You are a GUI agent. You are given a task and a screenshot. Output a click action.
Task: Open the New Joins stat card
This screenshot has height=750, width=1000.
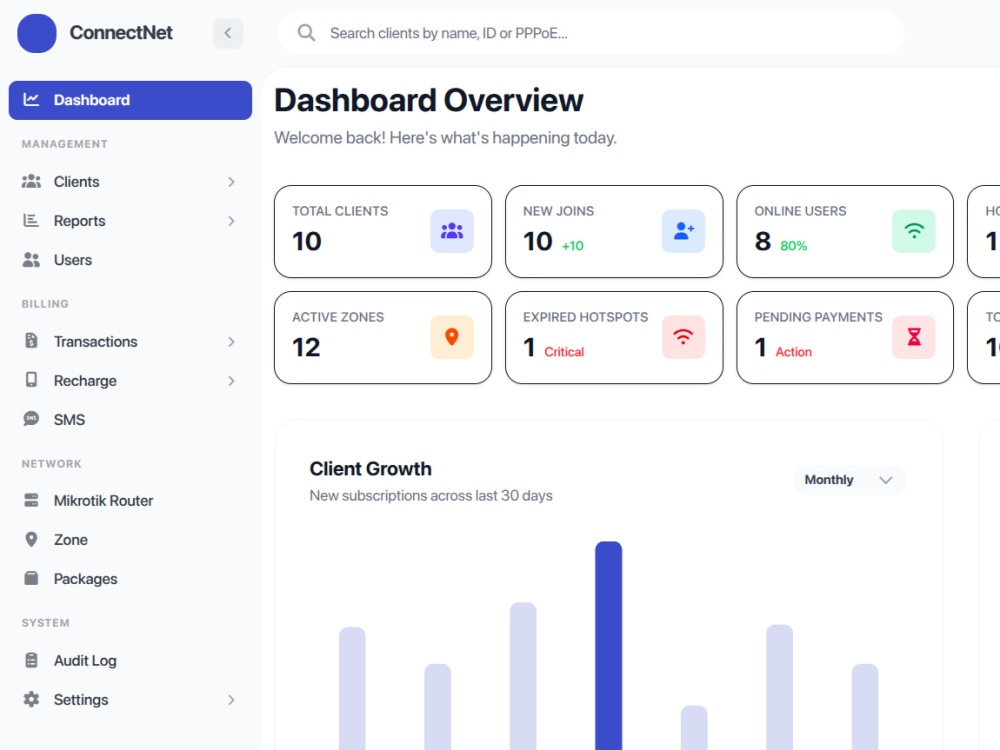point(614,232)
